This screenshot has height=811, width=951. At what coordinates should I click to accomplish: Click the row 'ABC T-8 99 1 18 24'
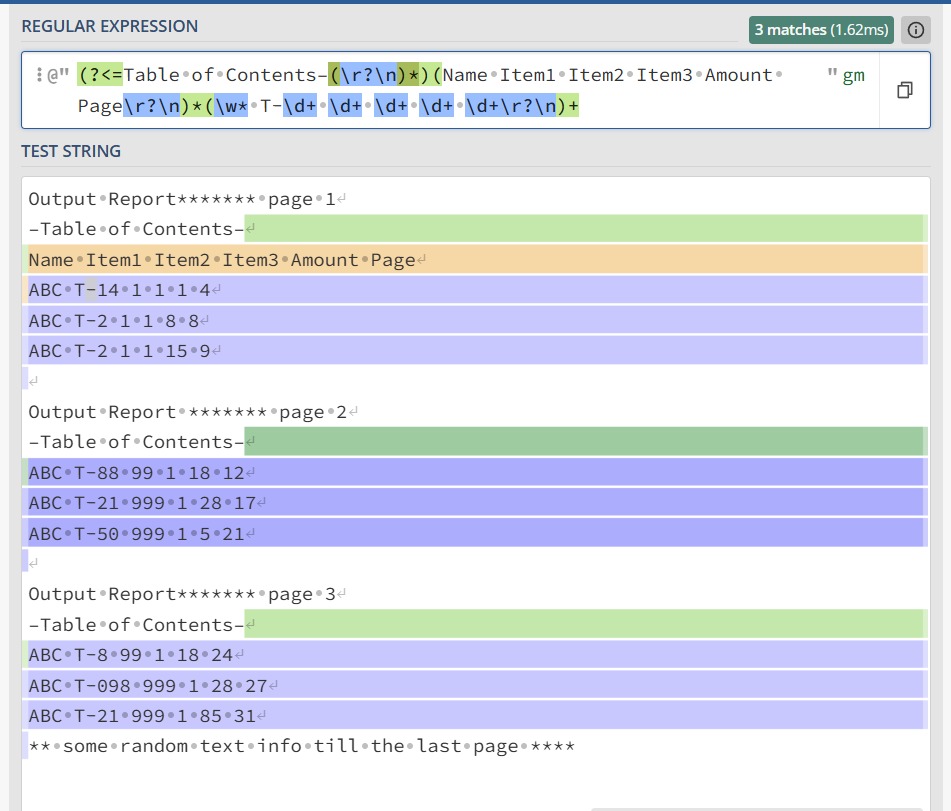pyautogui.click(x=131, y=655)
